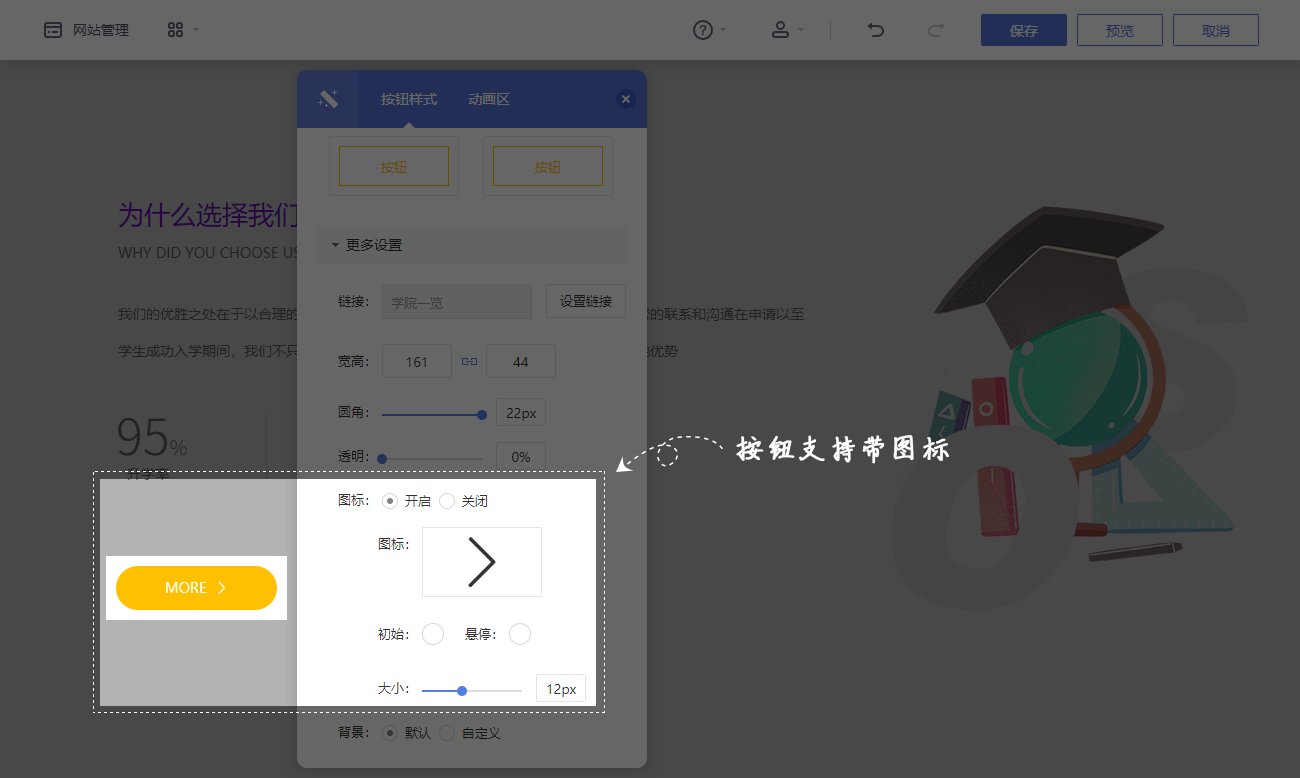Screen dimensions: 1300x778
Task: Select 自定义 background radio
Action: (447, 733)
